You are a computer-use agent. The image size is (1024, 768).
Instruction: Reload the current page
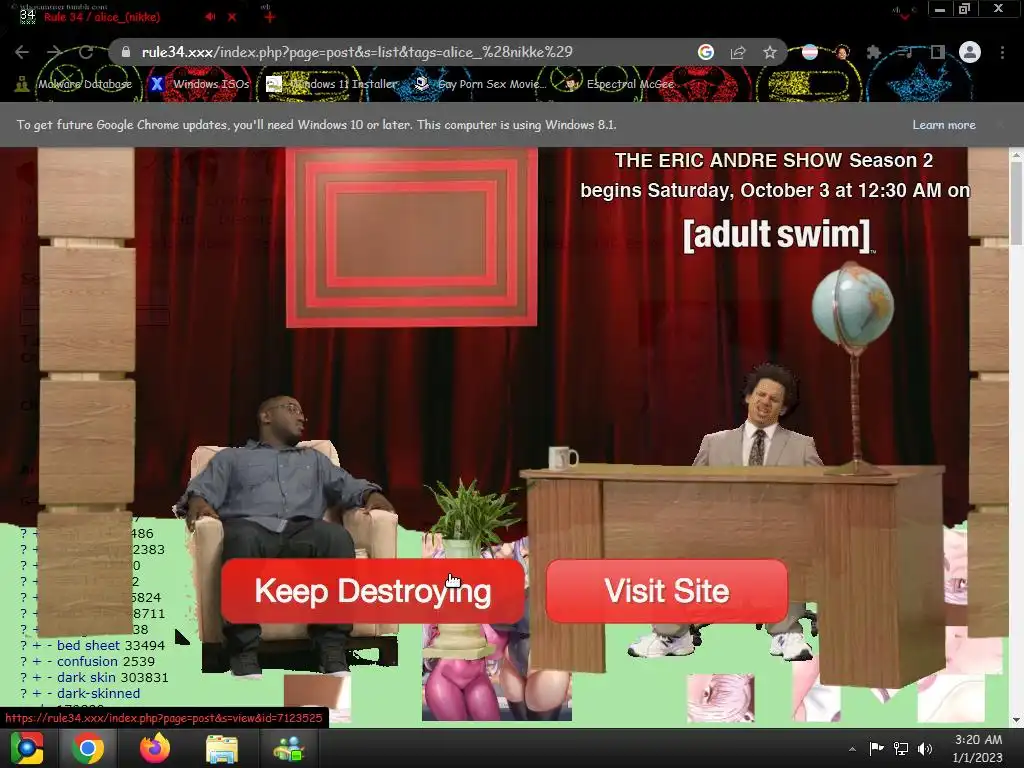coord(86,52)
